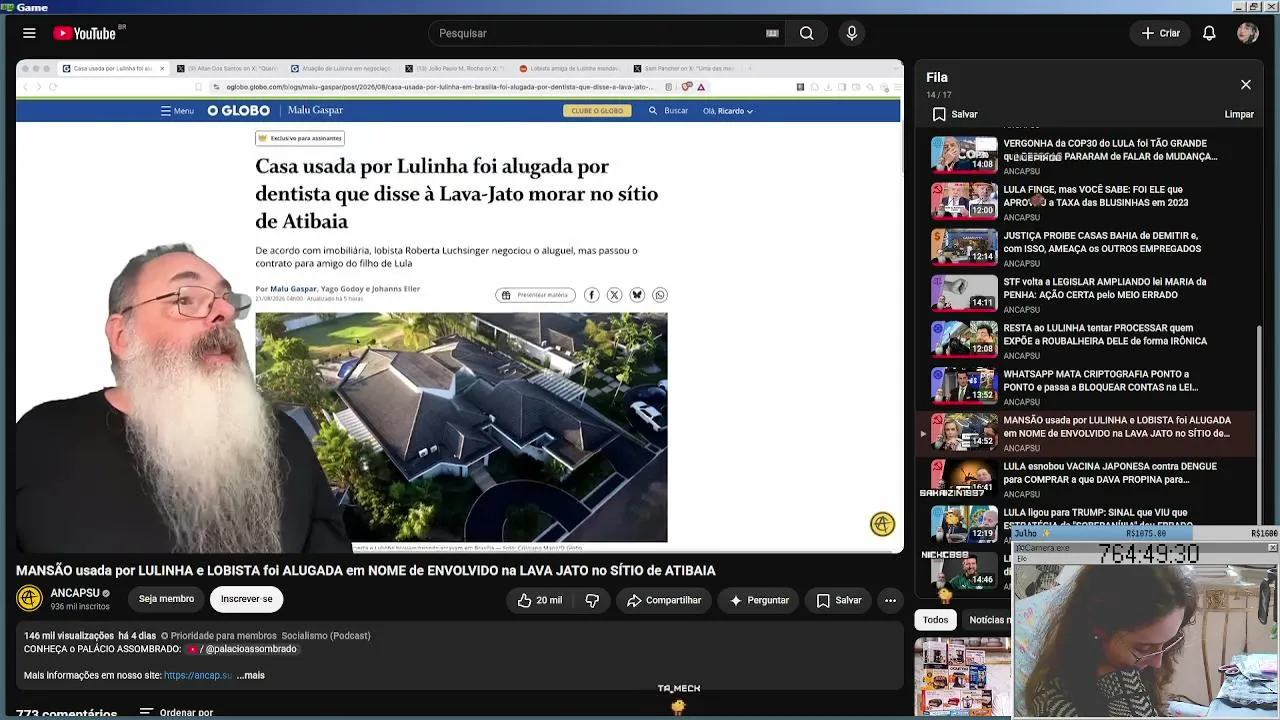Open thumbnail of RESTA ao LULINHA video

click(x=964, y=338)
